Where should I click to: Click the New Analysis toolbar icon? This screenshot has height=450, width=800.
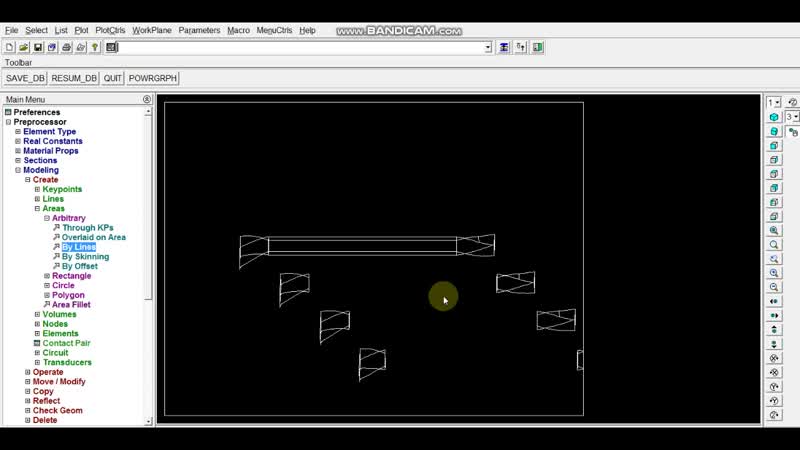(x=10, y=47)
